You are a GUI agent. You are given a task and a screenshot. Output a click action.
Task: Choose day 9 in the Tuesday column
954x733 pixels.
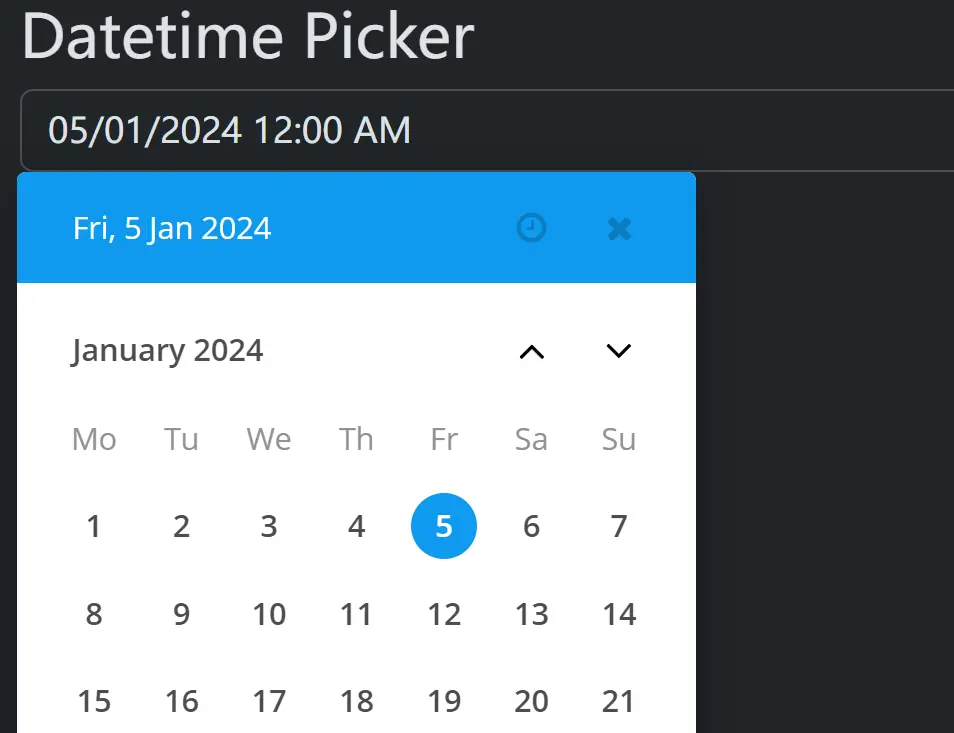[181, 614]
